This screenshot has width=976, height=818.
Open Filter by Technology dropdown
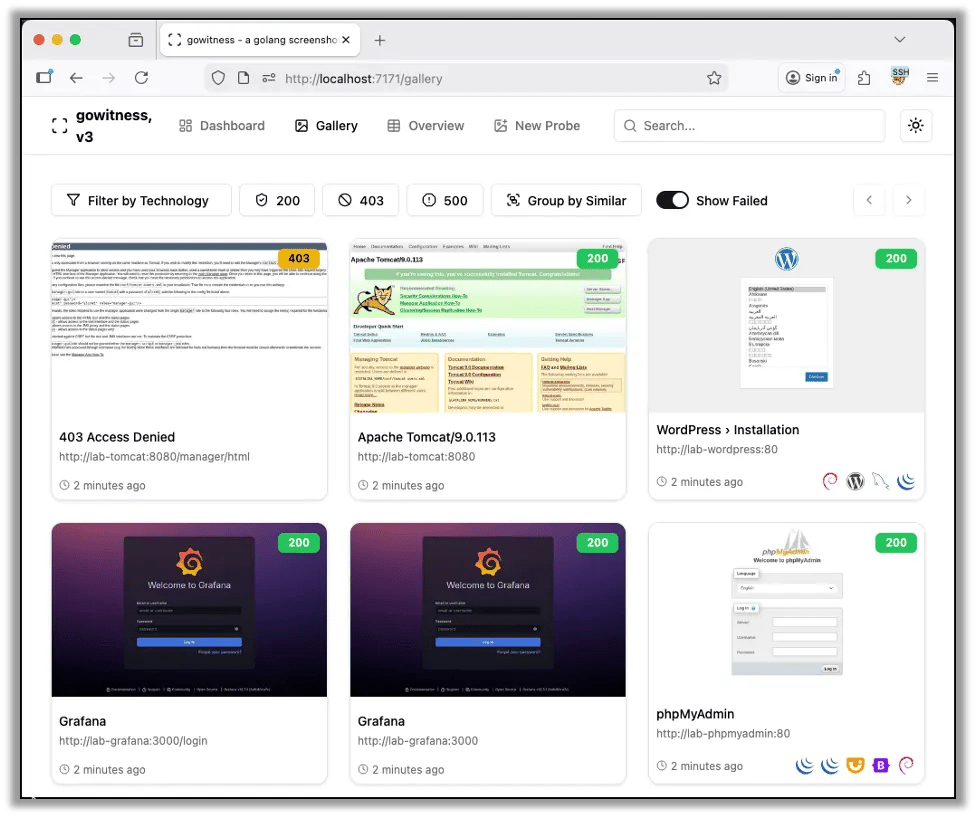click(x=141, y=200)
